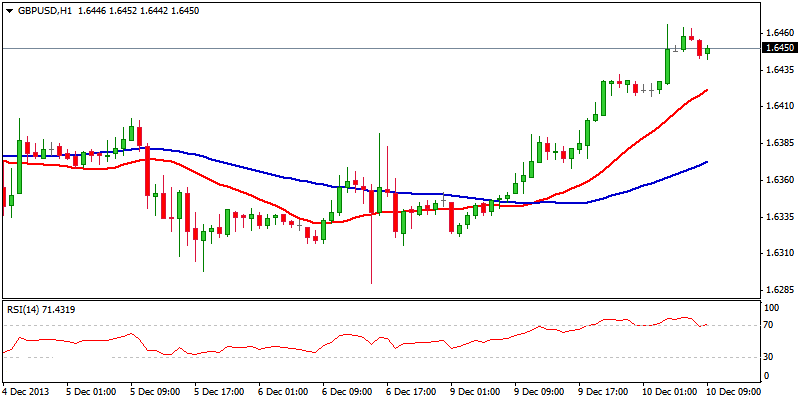Click the 1.6460 price axis label

click(x=776, y=32)
